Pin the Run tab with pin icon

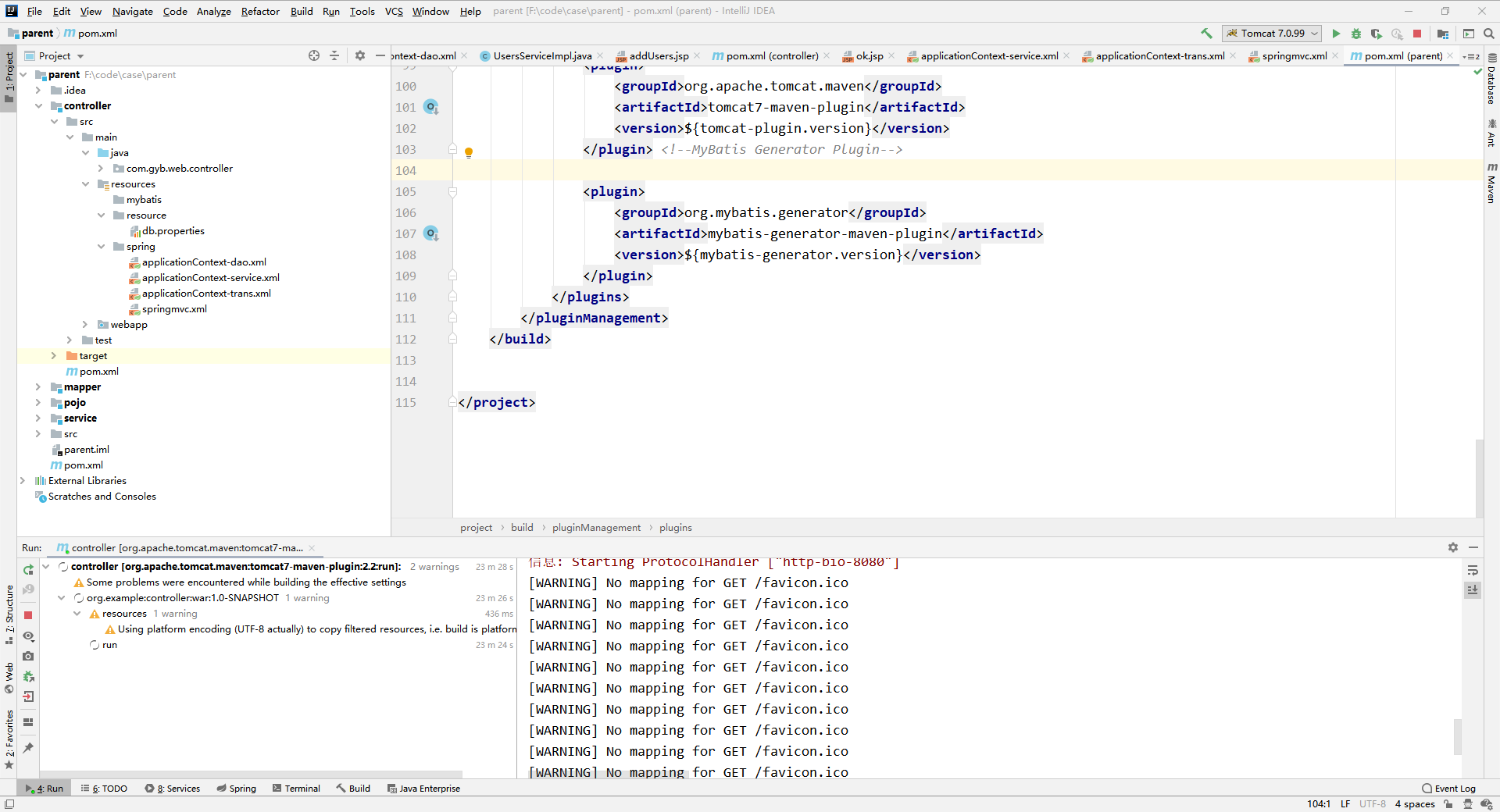click(x=28, y=747)
